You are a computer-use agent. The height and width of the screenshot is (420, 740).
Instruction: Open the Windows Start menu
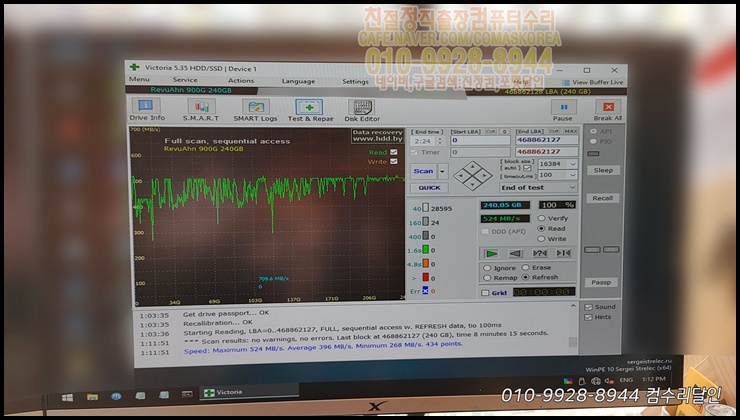pos(67,397)
